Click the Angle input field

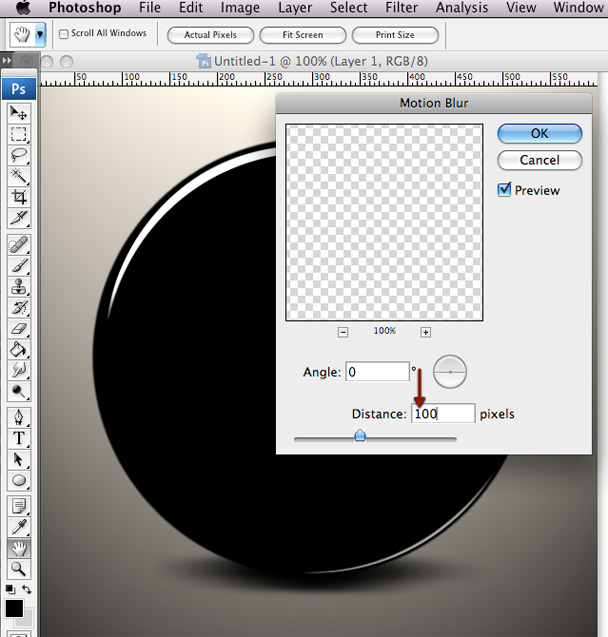[x=377, y=371]
